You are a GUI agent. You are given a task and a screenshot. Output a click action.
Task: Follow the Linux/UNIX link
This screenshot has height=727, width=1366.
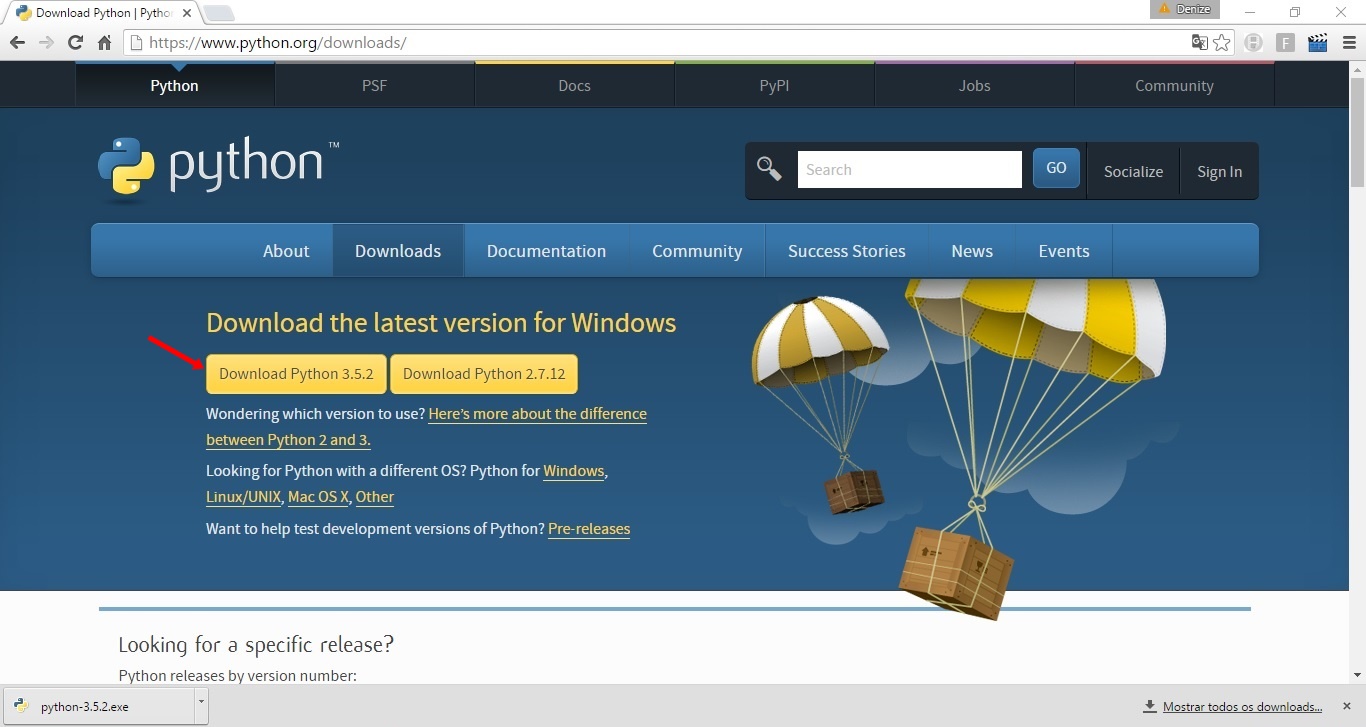(x=244, y=497)
